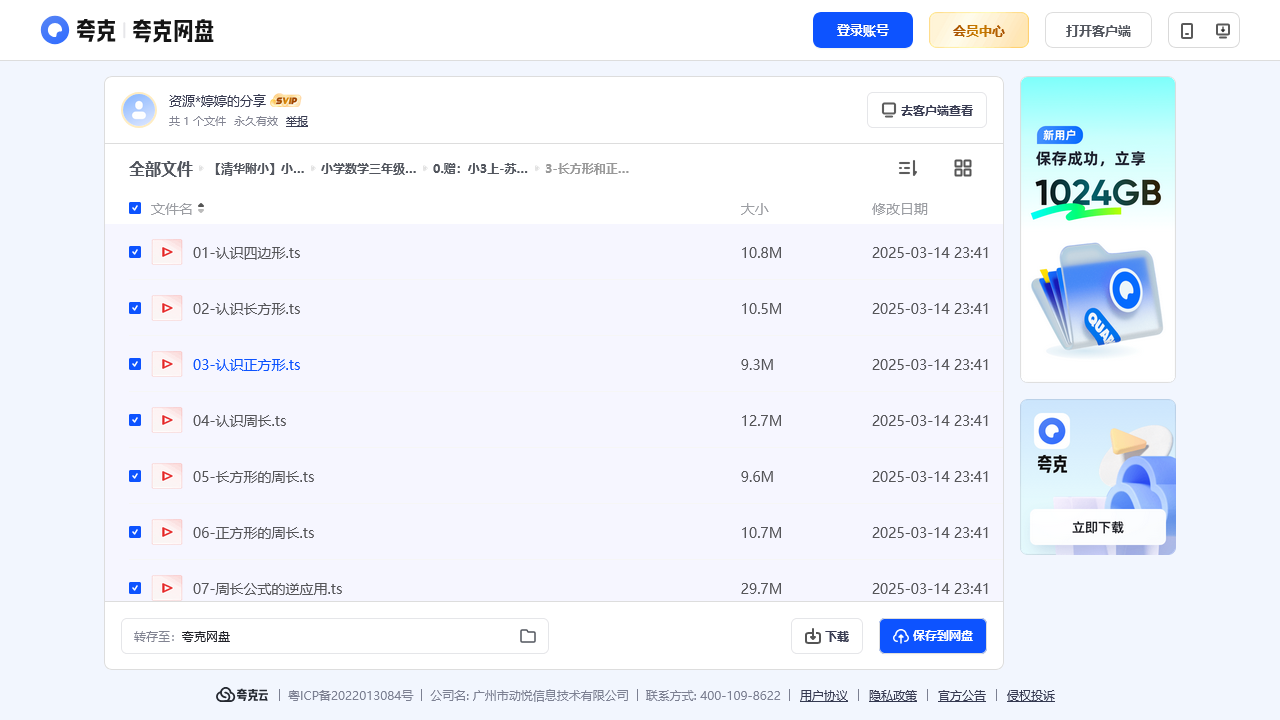Click the 29.7M size value
The width and height of the screenshot is (1280, 720).
761,588
